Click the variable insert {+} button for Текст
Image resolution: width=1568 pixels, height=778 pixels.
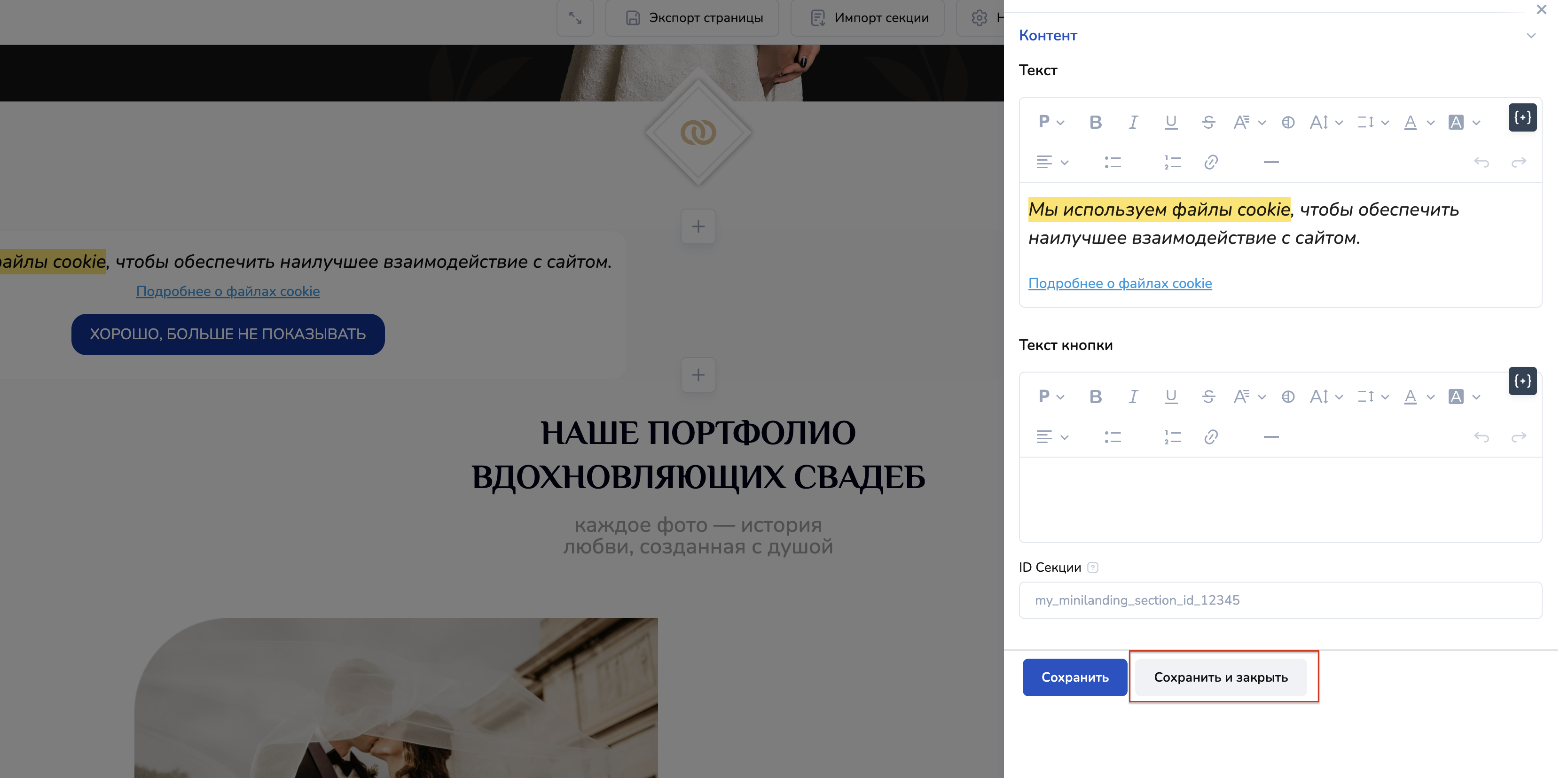(1522, 117)
